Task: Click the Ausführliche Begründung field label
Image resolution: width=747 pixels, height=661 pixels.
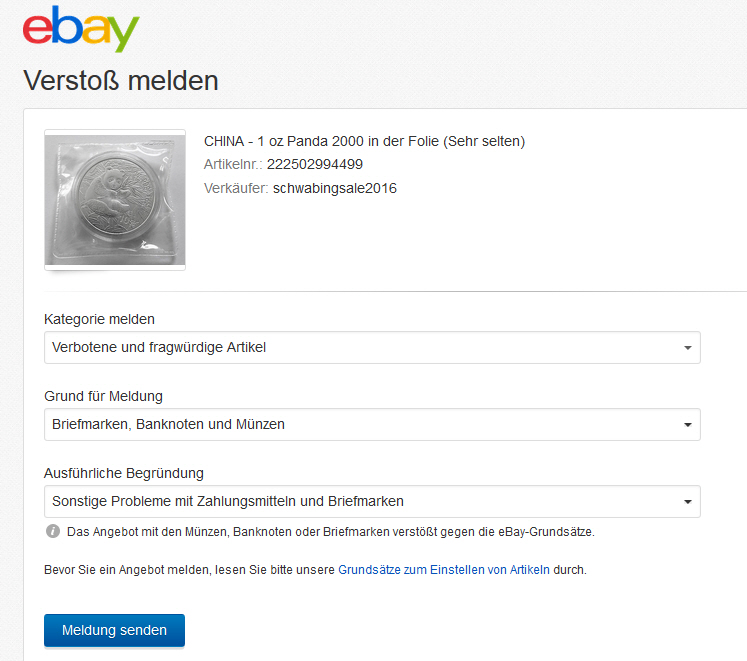Action: pos(124,473)
